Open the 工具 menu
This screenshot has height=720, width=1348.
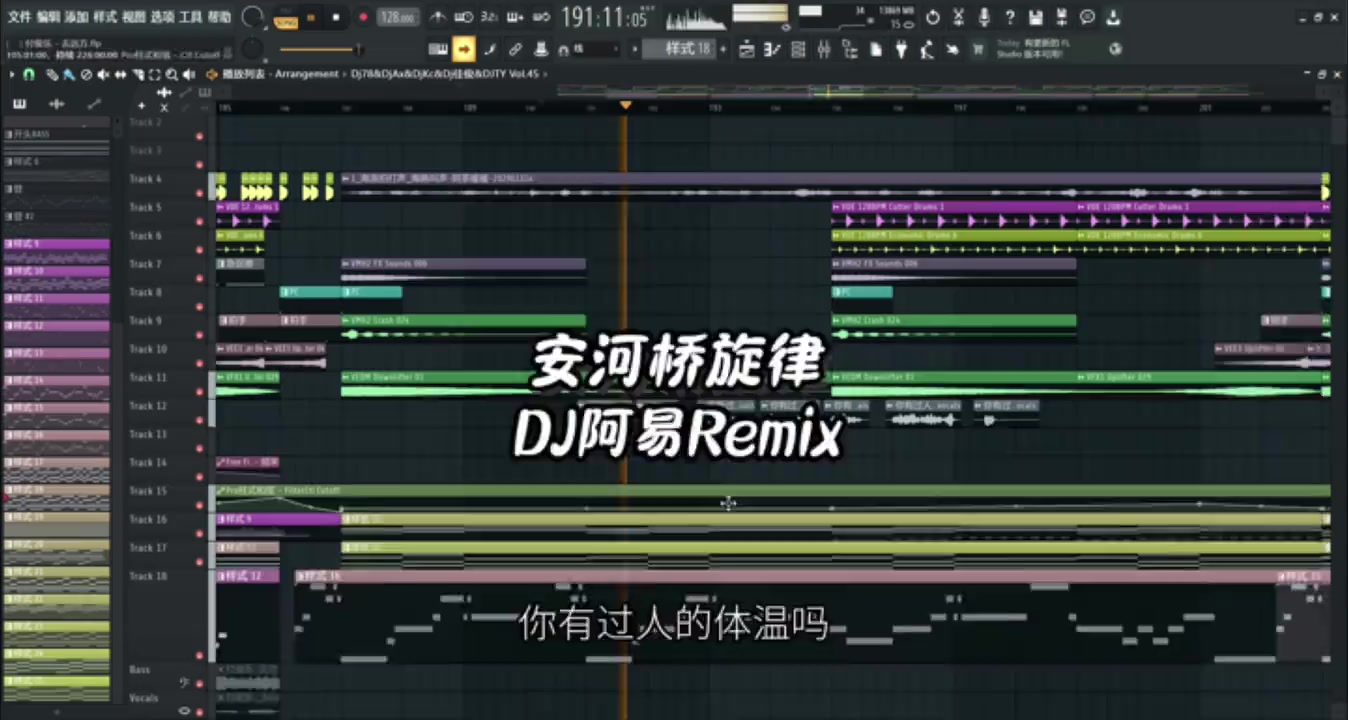[x=190, y=17]
